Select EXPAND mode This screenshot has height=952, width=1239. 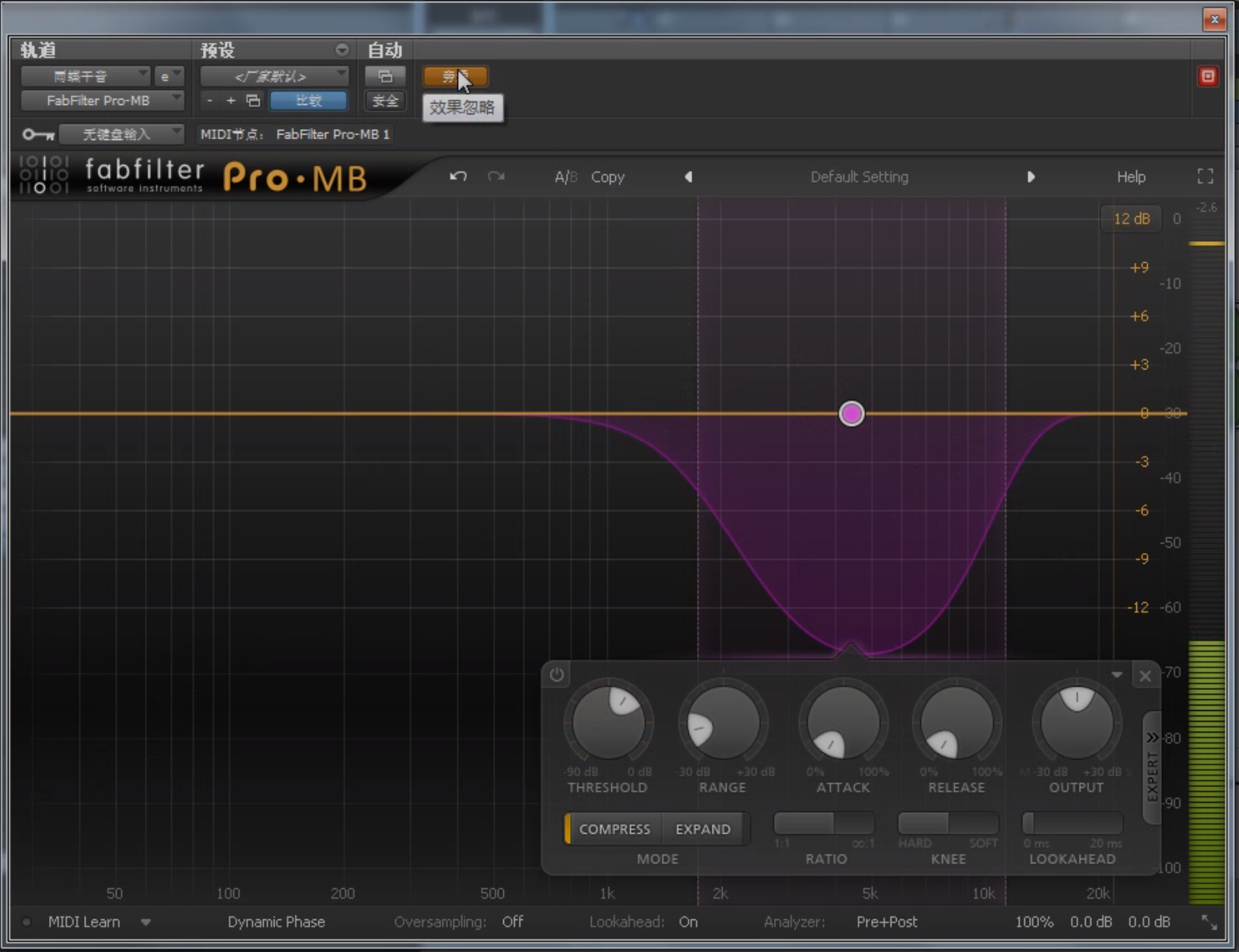click(702, 829)
